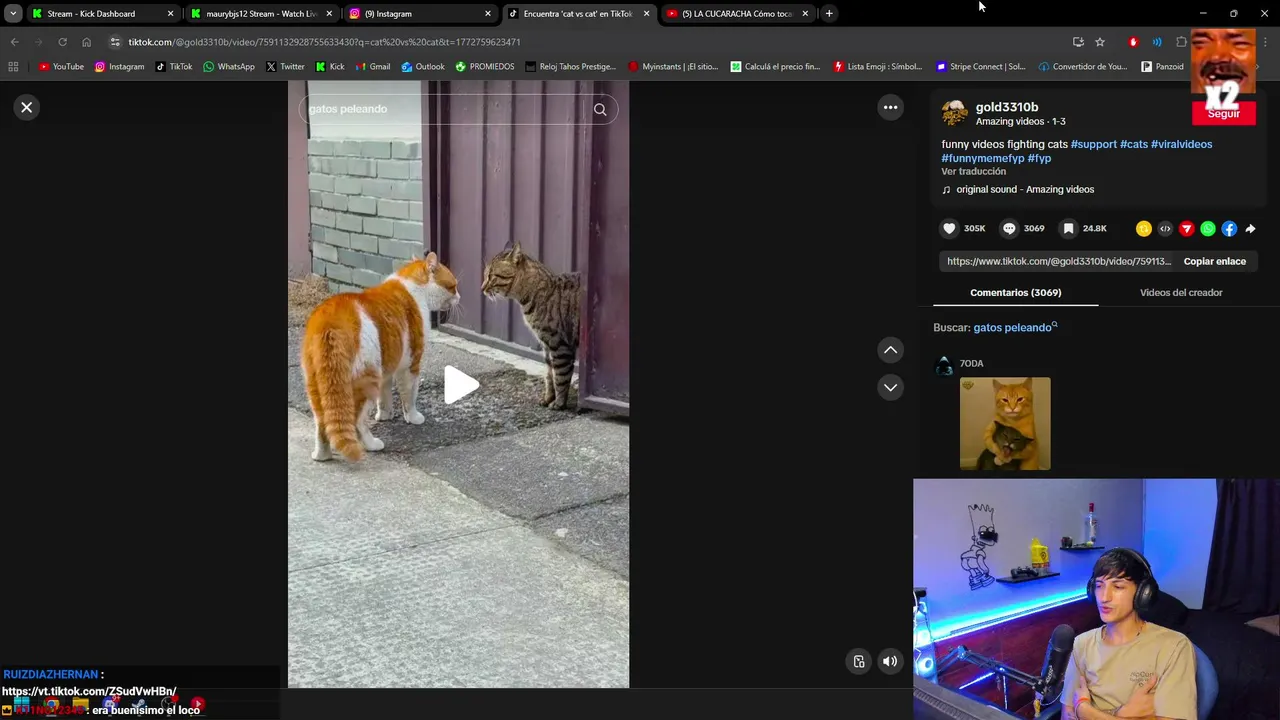Screen dimensions: 1280x720
Task: Open comments via the speech bubble icon
Action: point(1009,228)
